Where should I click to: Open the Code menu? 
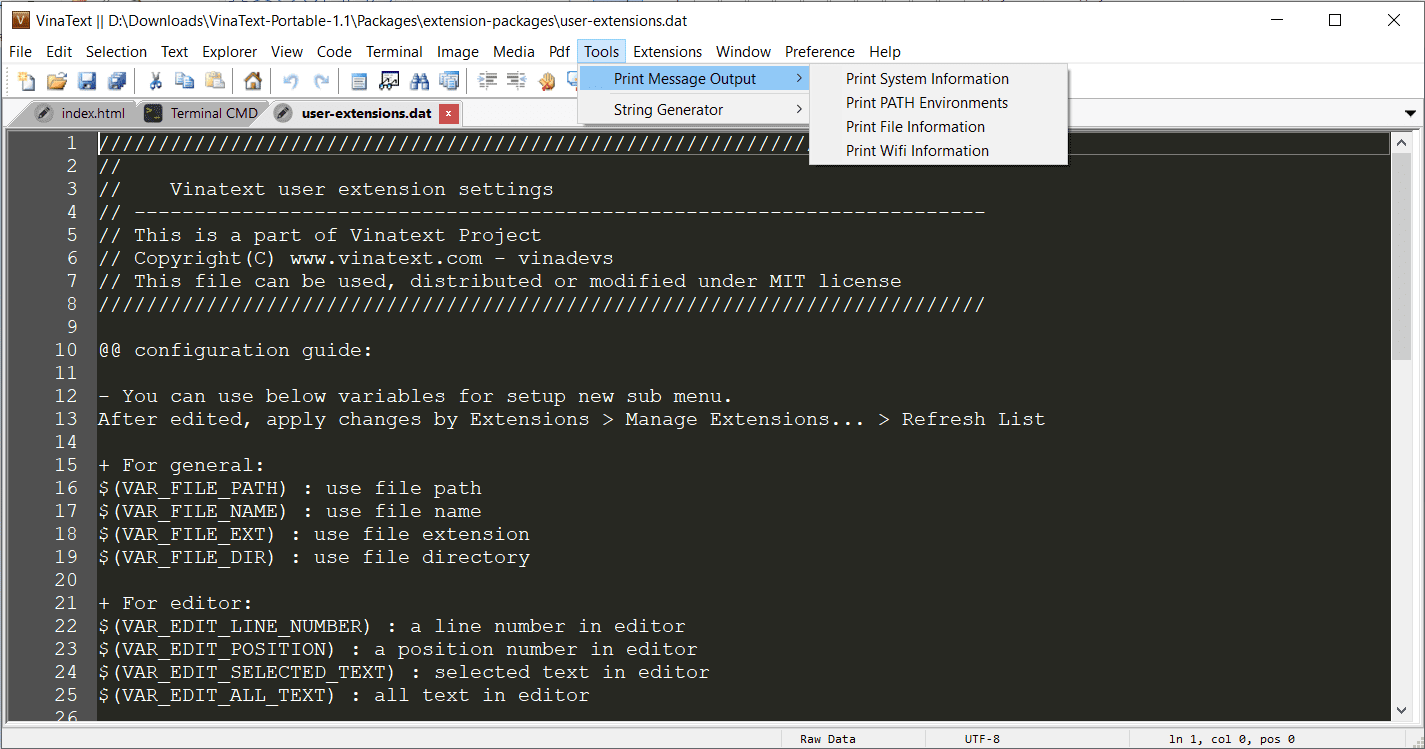tap(335, 52)
